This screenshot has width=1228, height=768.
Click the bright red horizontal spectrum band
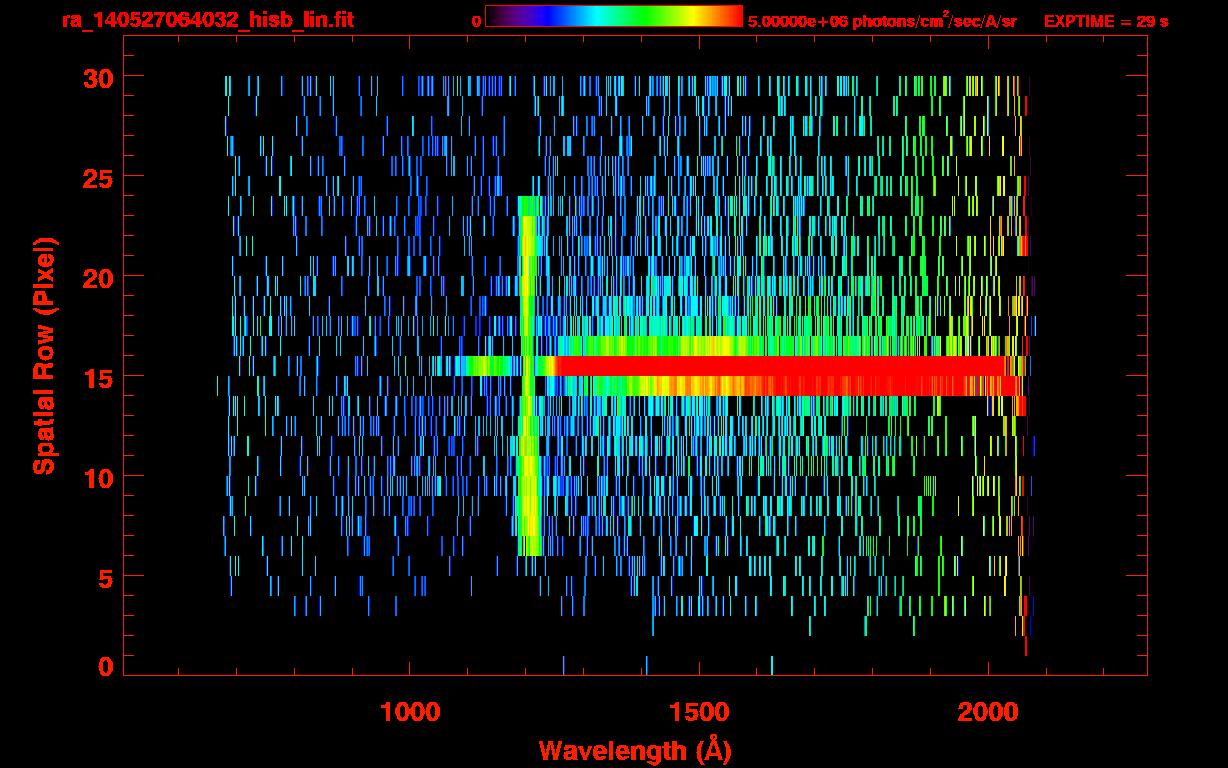tap(785, 376)
